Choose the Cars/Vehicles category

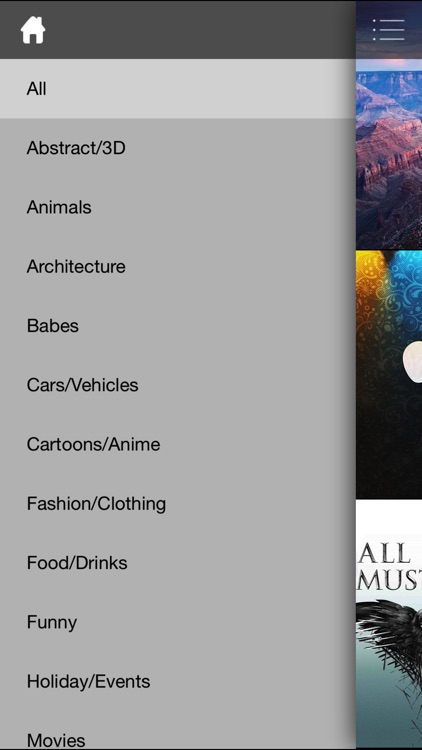click(178, 386)
